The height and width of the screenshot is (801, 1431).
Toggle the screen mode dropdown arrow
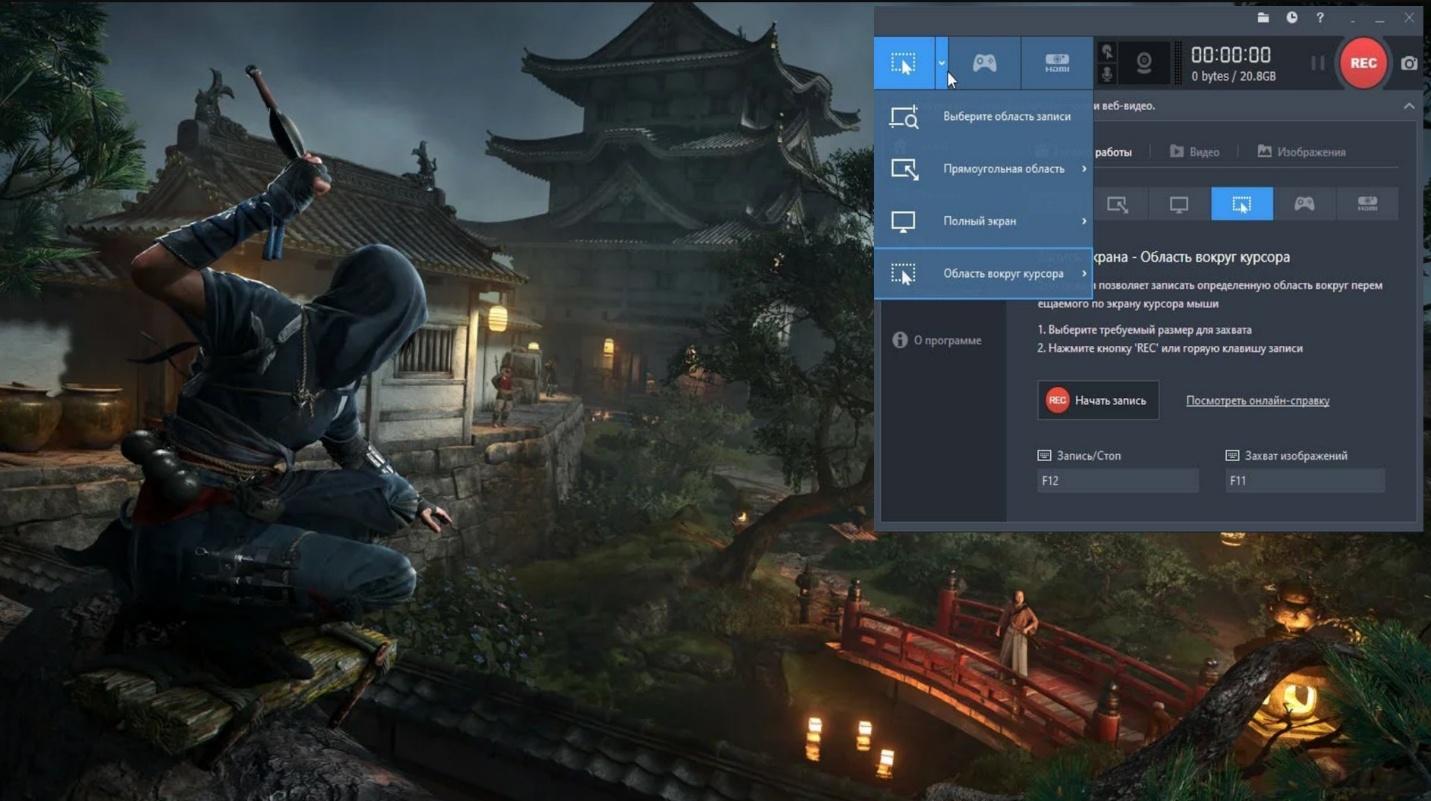941,64
